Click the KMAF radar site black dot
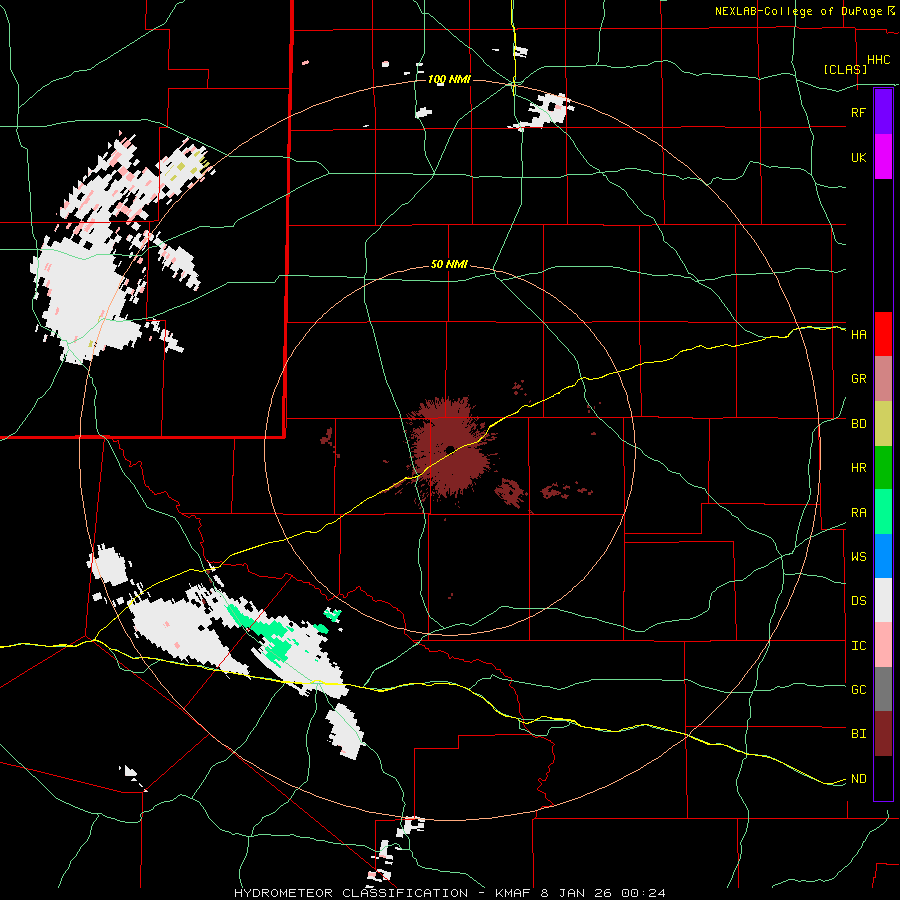The width and height of the screenshot is (900, 900). [x=450, y=449]
